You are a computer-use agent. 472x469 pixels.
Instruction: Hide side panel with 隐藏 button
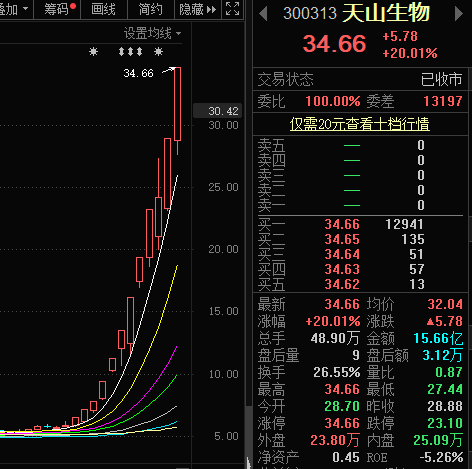(198, 9)
